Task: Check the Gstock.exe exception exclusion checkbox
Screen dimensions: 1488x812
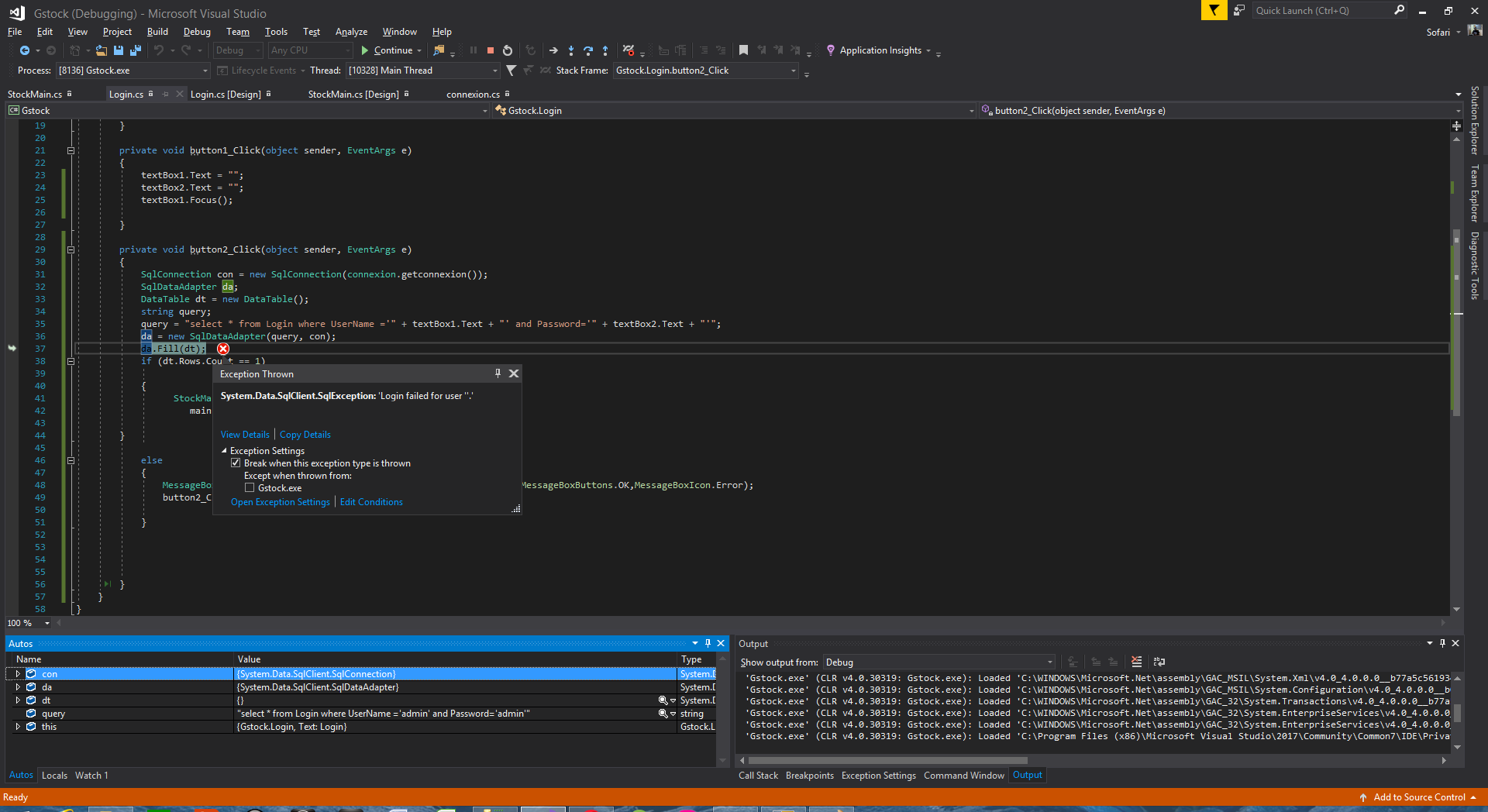Action: (x=250, y=488)
